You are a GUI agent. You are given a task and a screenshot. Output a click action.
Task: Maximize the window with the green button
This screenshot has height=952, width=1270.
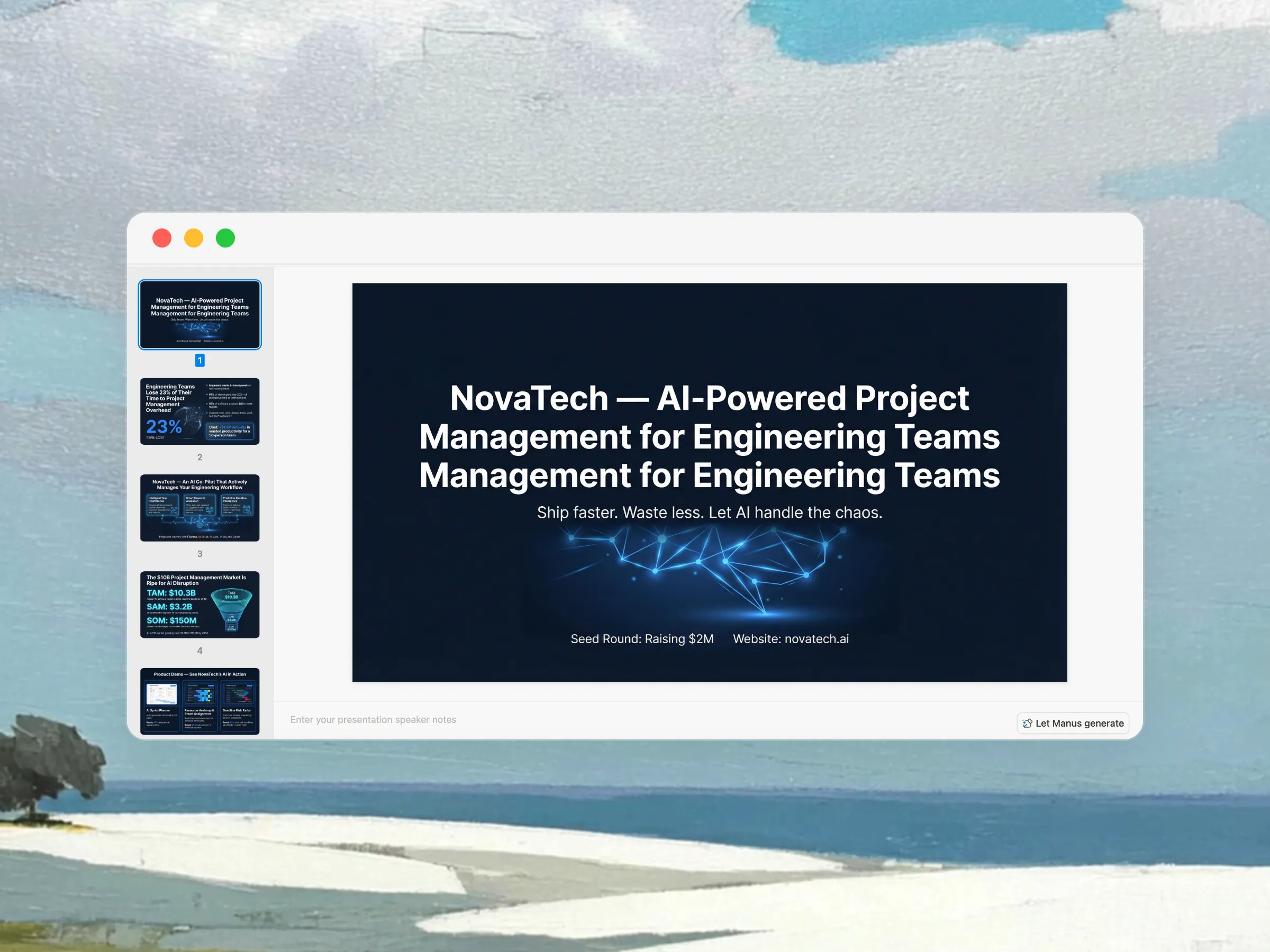click(225, 238)
